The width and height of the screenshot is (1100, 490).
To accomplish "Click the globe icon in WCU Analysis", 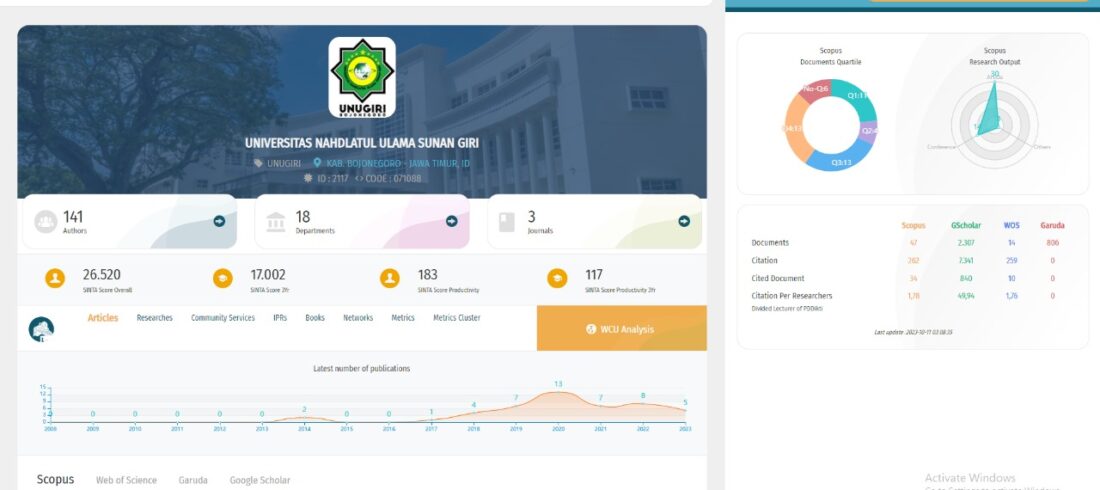I will point(591,329).
